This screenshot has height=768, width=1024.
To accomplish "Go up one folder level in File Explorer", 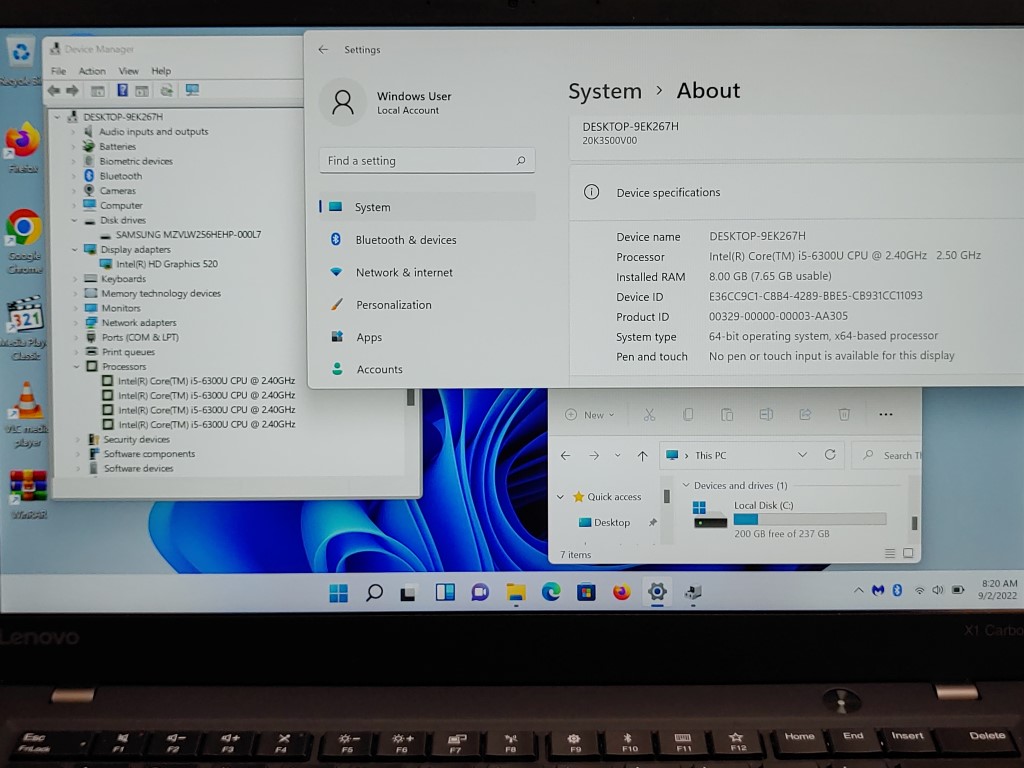I will [x=643, y=456].
